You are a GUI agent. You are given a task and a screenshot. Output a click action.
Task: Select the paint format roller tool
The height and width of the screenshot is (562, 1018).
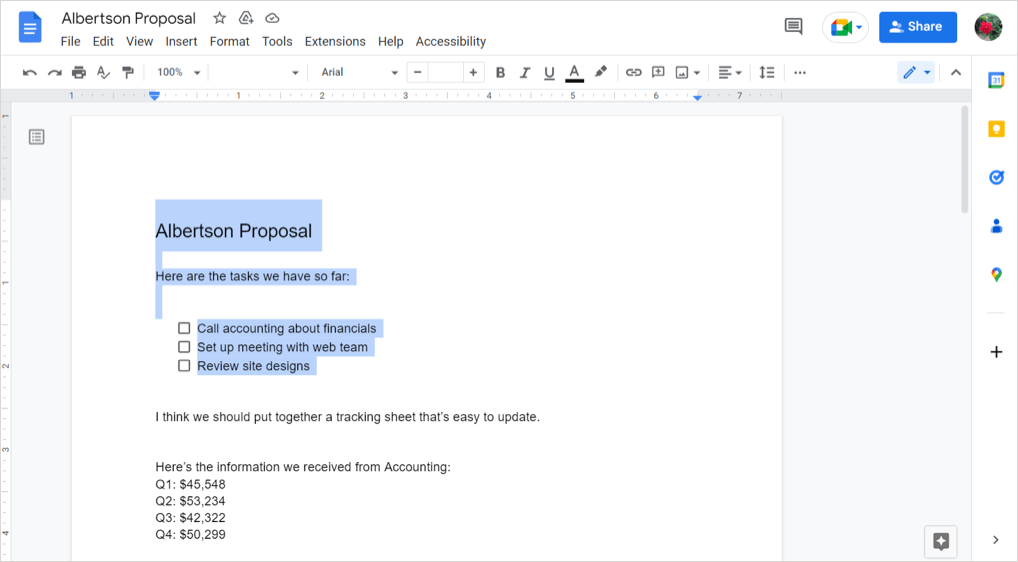128,72
